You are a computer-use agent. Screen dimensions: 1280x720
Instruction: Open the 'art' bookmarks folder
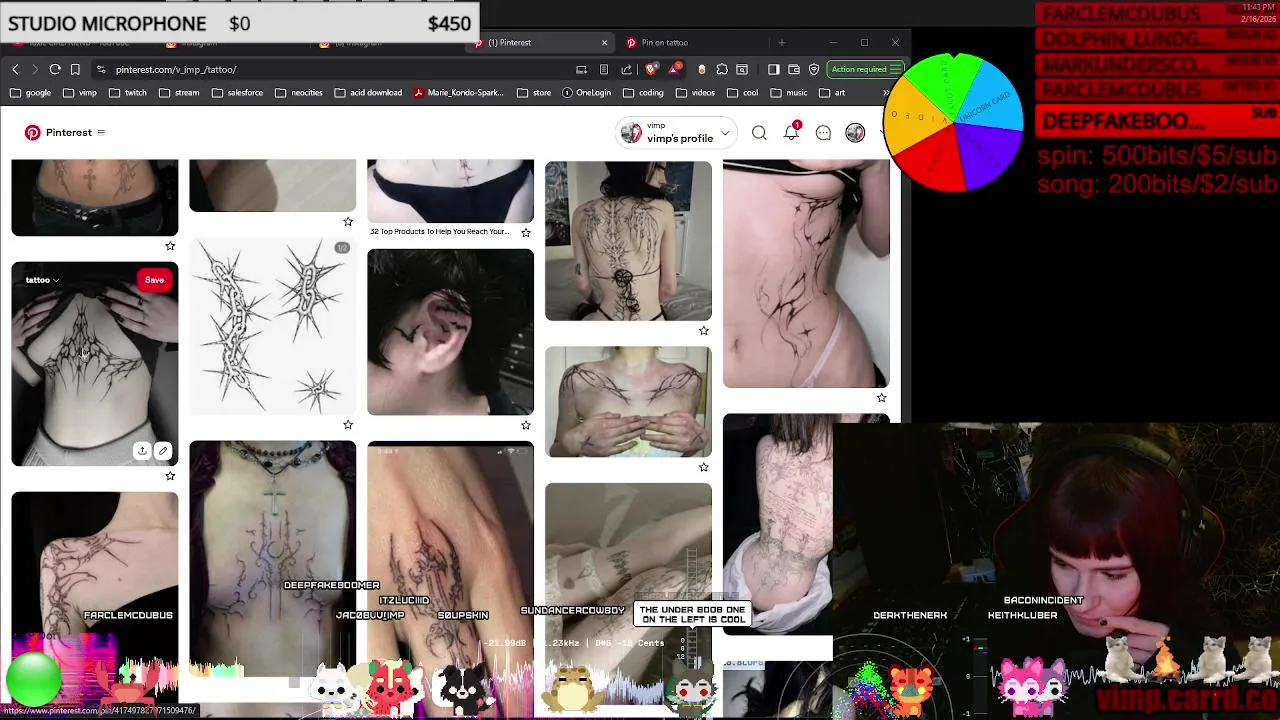[832, 92]
